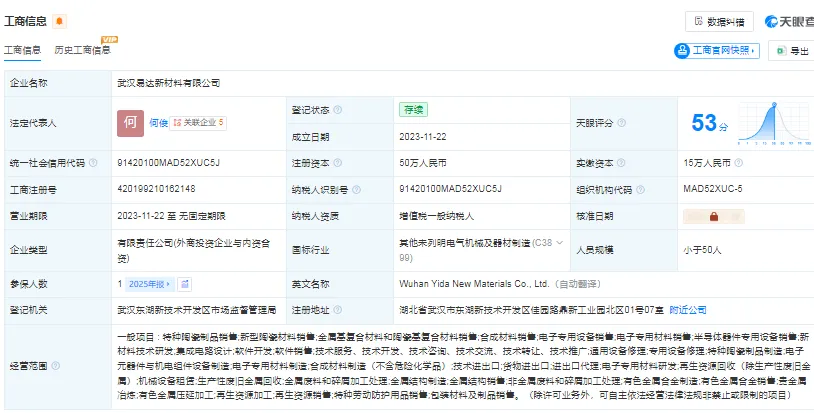814x413 pixels.
Task: Click the locked 核准日期 value
Action: point(714,216)
